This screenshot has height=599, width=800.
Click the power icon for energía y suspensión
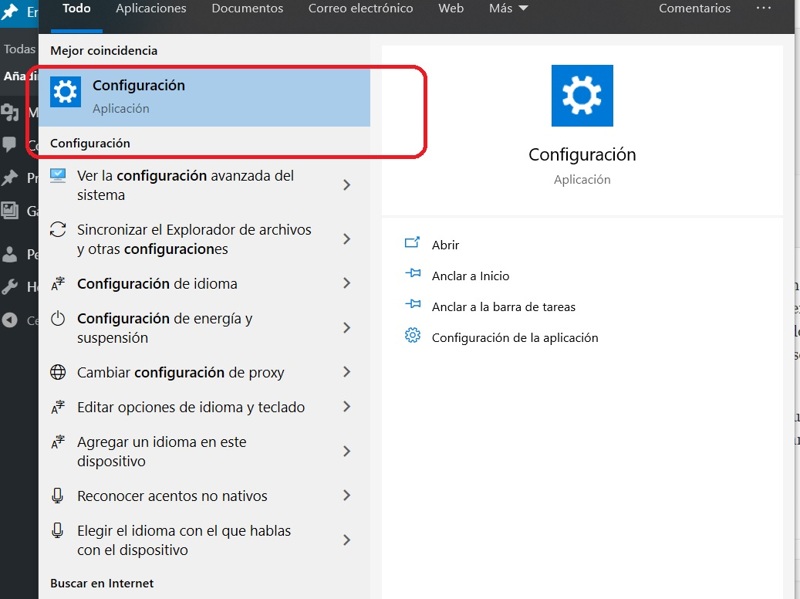59,319
